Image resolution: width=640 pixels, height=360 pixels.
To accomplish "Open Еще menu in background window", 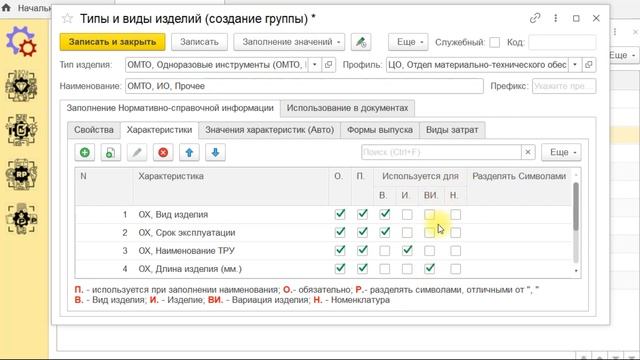I will pos(622,55).
